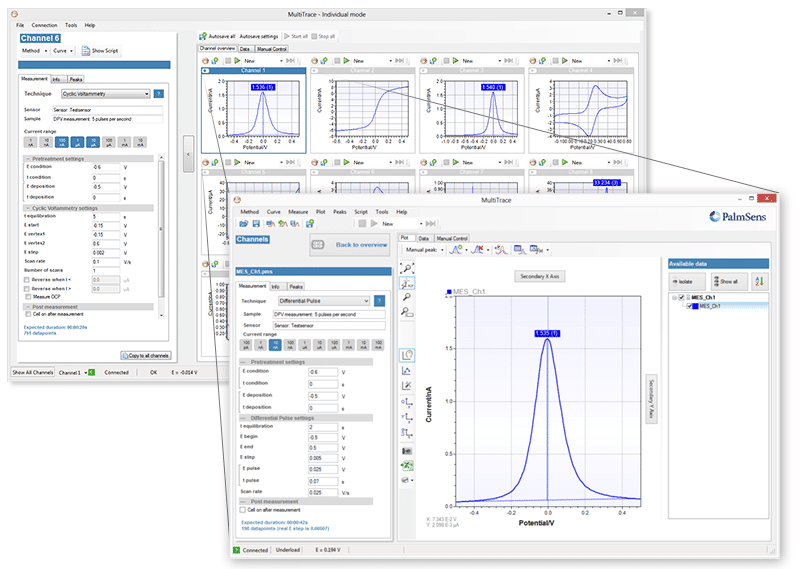Collapse left panel with arrow button

(x=188, y=153)
